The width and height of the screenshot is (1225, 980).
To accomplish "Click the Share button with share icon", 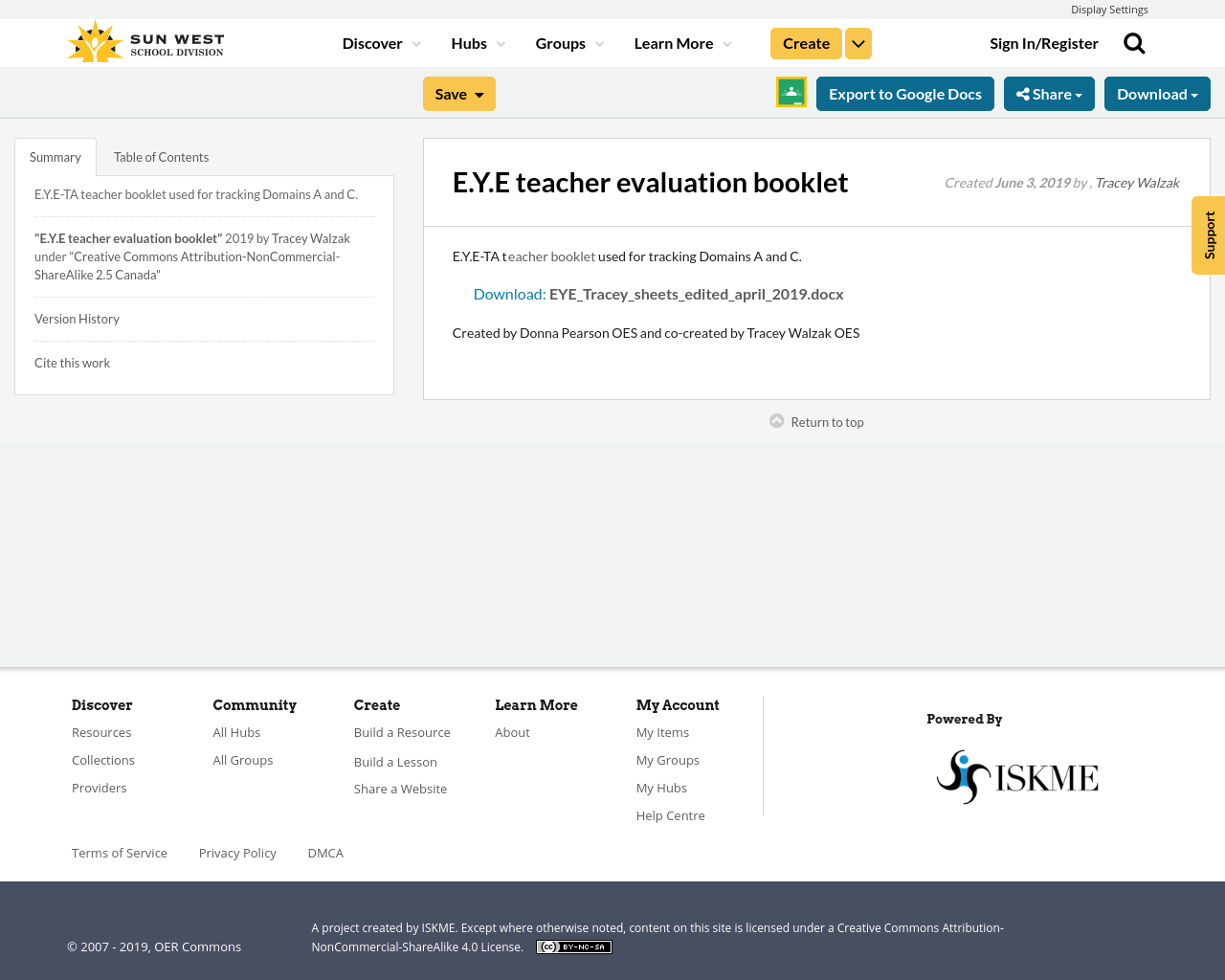I will tap(1049, 92).
